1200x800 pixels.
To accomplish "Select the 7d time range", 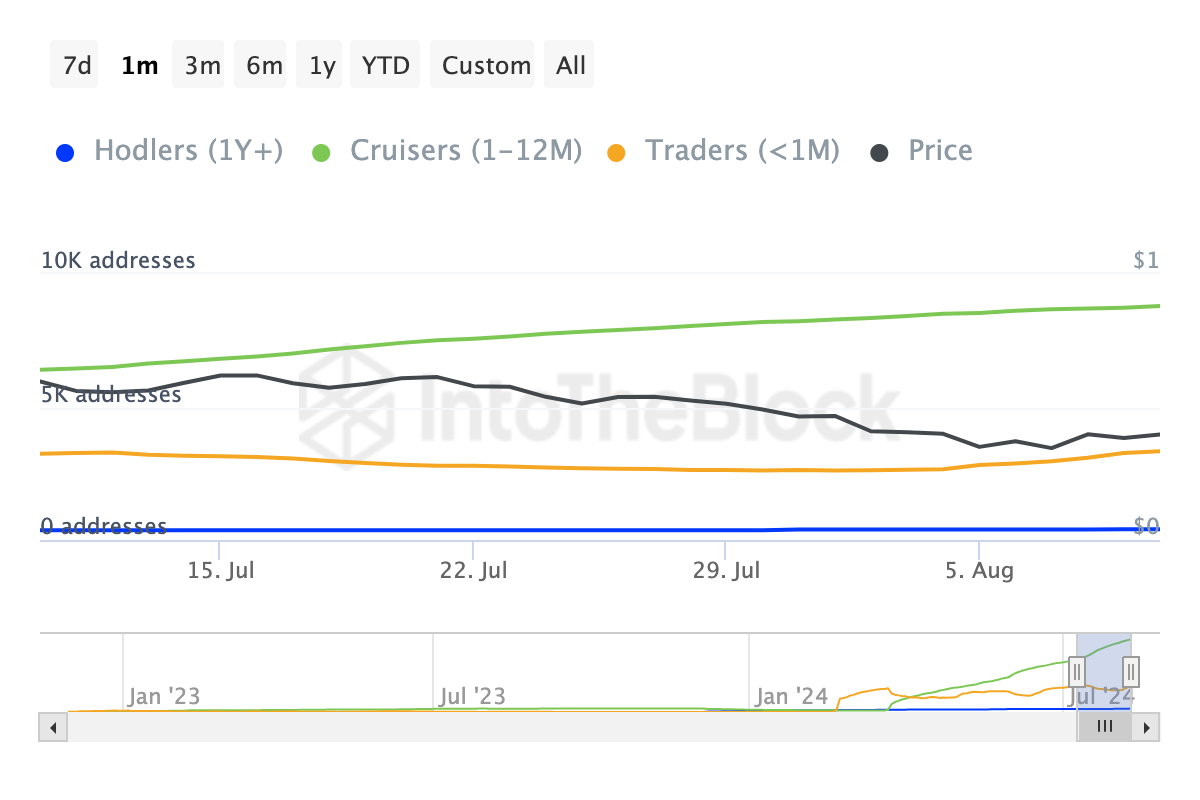I will [77, 66].
